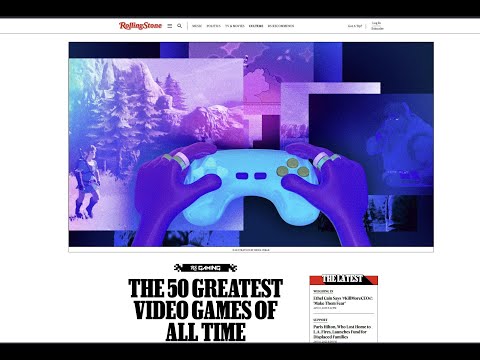Screen dimensions: 480x360
Task: Click the category label above Paris Hilton story
Action: click(x=320, y=320)
